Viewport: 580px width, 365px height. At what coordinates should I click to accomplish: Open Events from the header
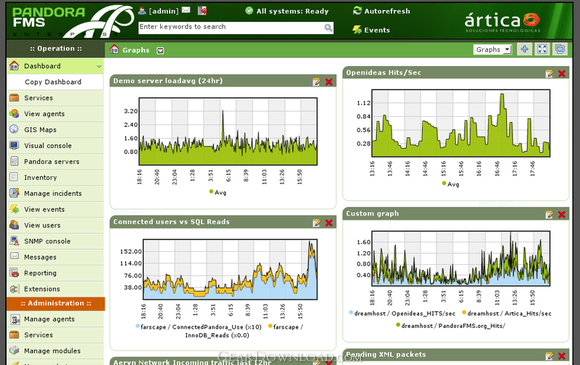pyautogui.click(x=371, y=30)
